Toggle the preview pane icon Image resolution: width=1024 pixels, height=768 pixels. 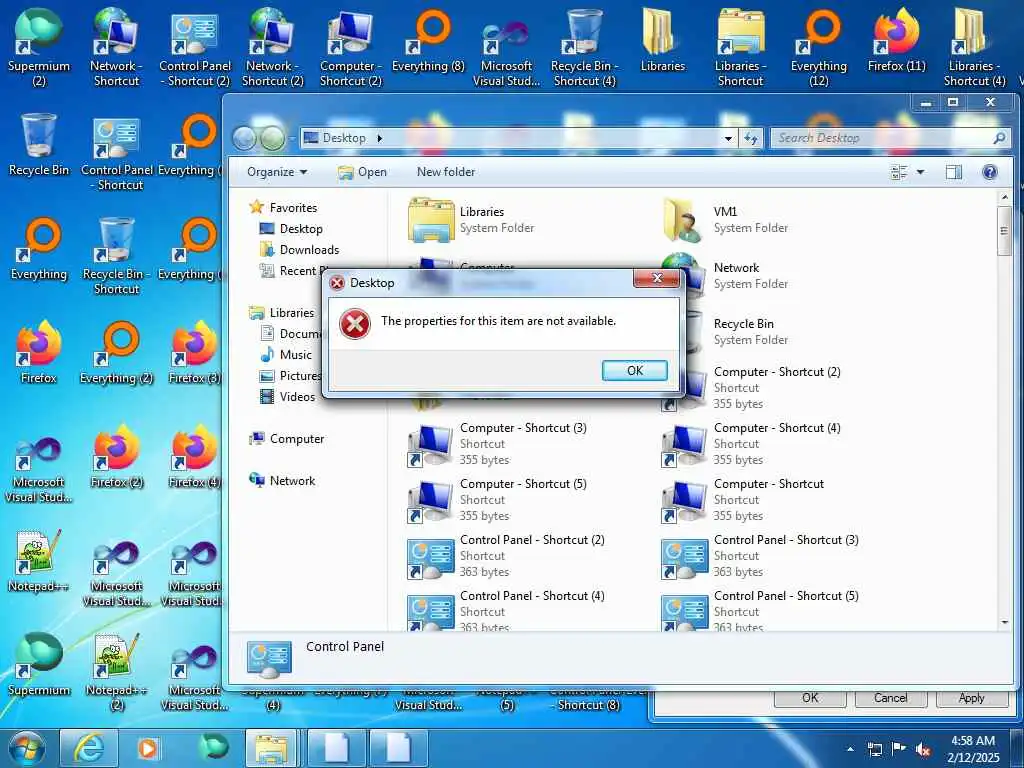click(x=953, y=172)
